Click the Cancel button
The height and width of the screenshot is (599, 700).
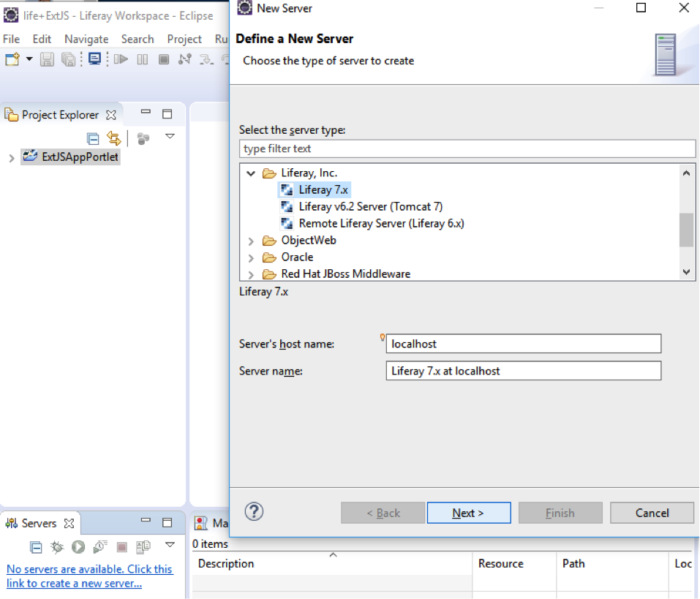tap(652, 513)
